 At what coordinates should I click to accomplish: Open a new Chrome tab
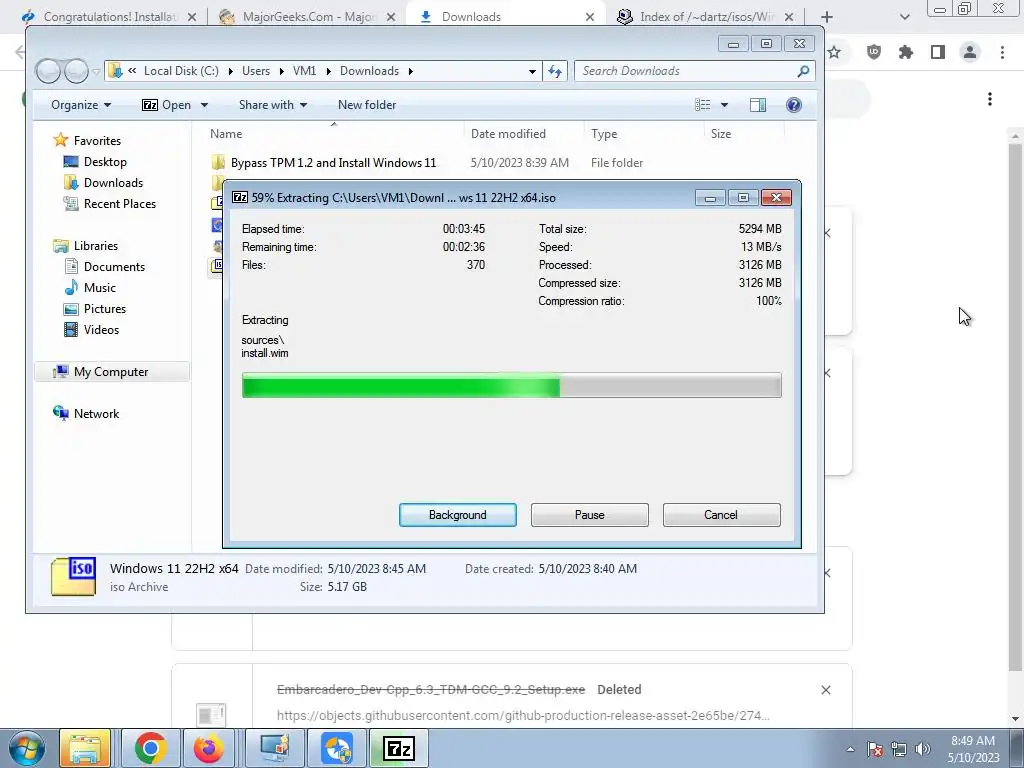coord(827,17)
